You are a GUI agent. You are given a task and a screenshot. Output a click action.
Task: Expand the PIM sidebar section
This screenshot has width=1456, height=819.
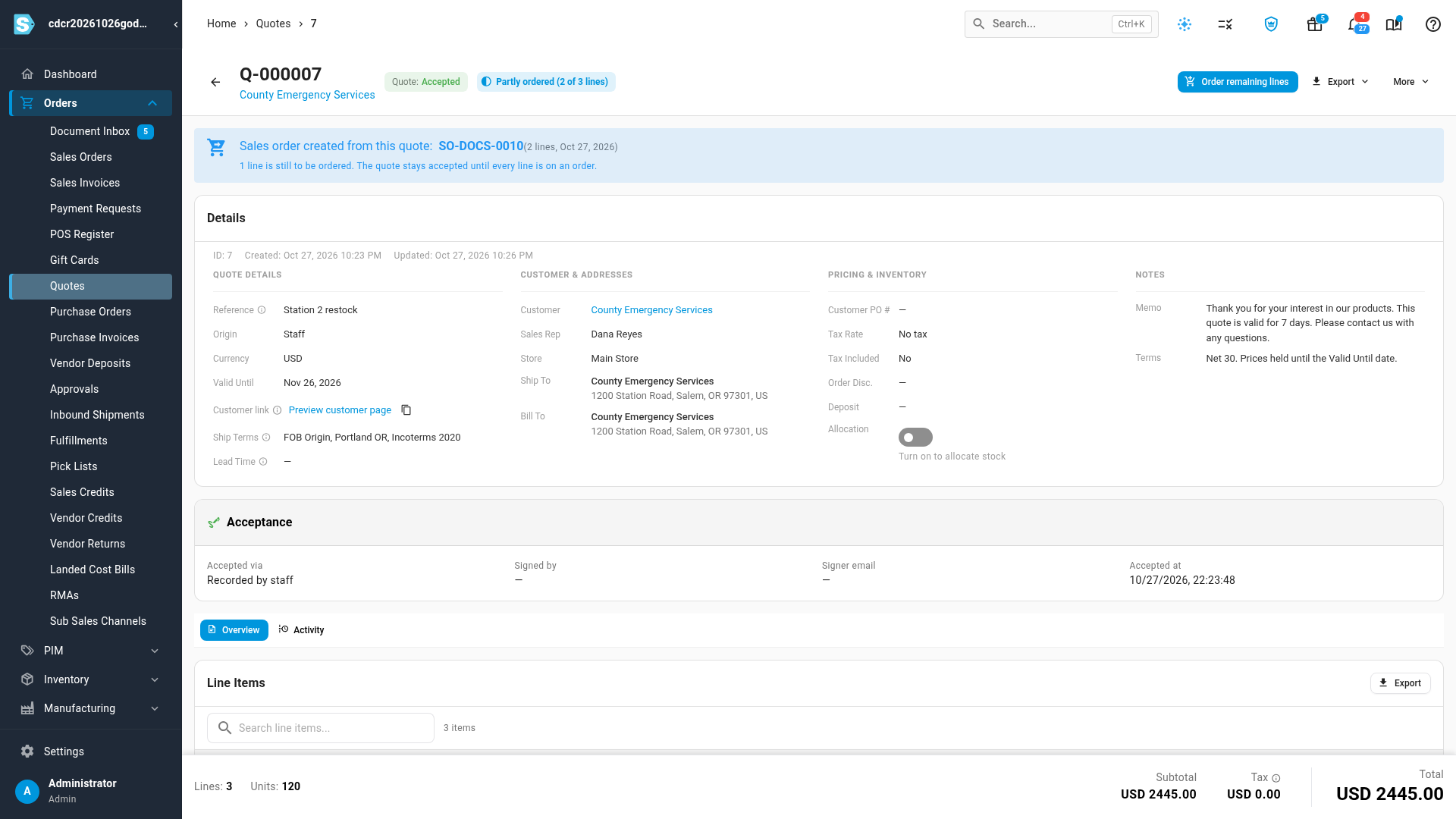click(91, 651)
